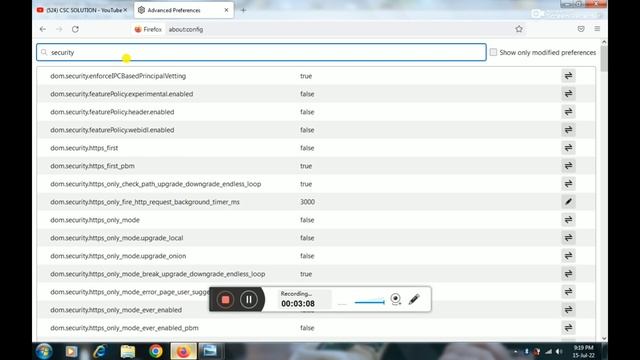Select the dom.security.https_first preference name
This screenshot has width=640, height=360.
84,148
